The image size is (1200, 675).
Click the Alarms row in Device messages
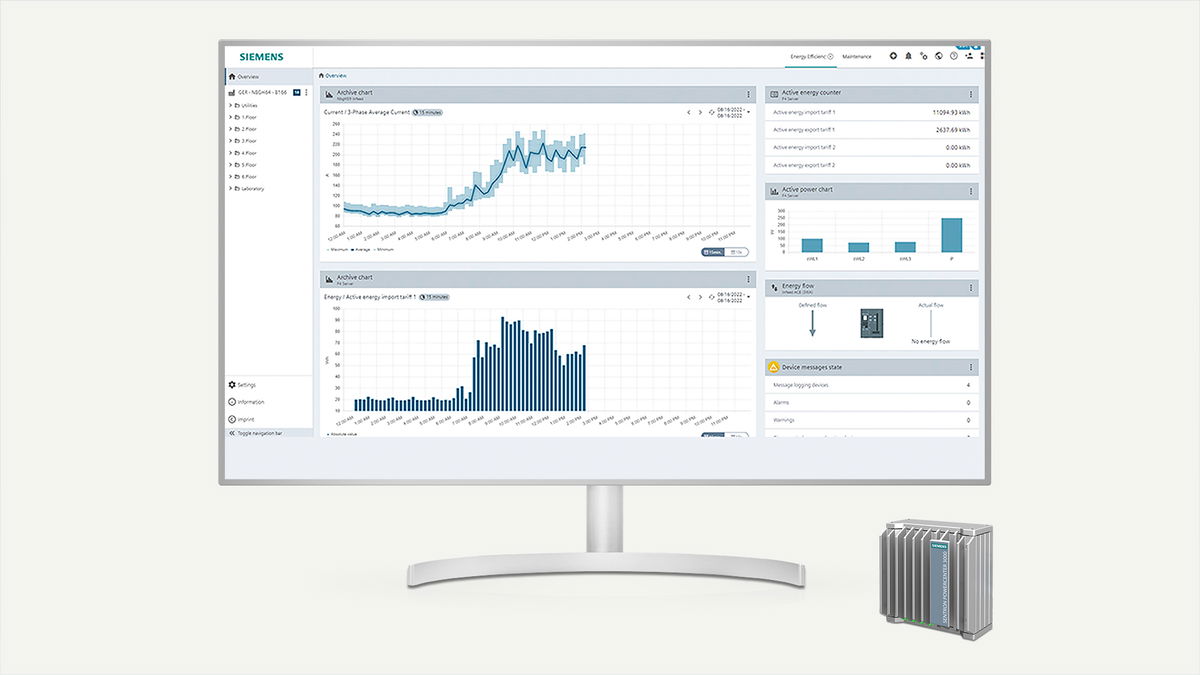(872, 403)
